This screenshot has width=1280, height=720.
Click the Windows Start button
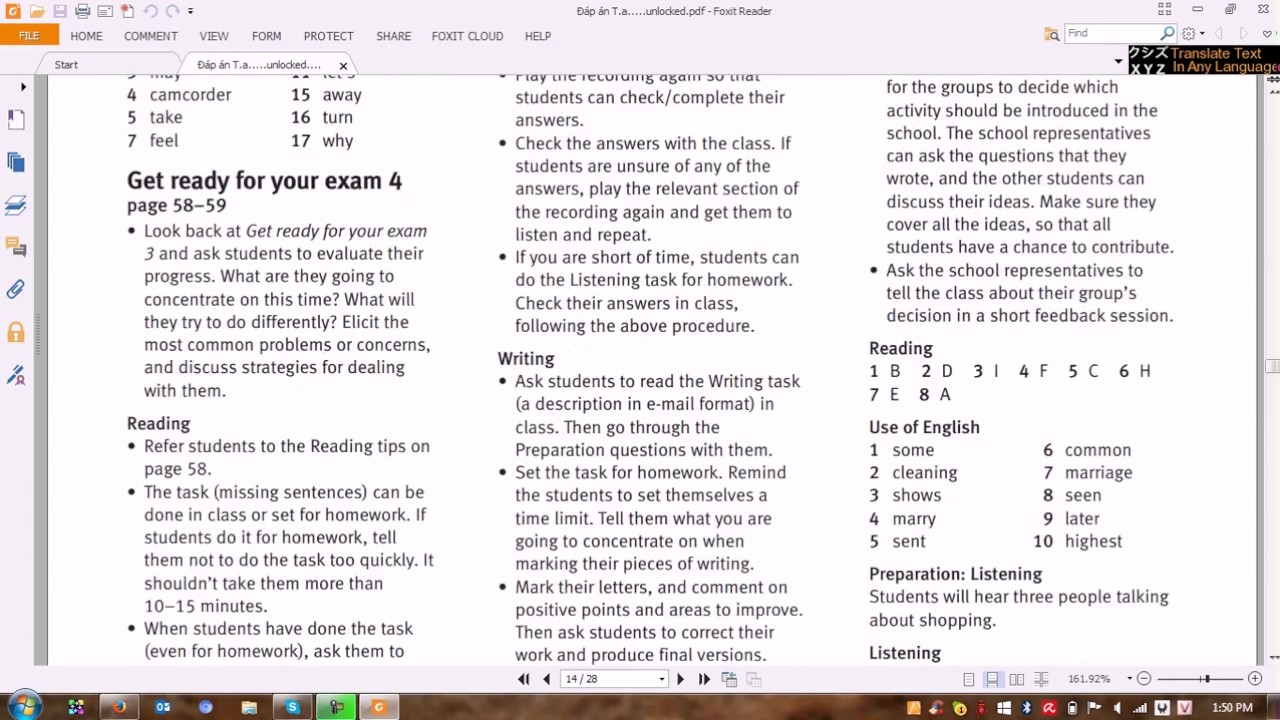24,707
